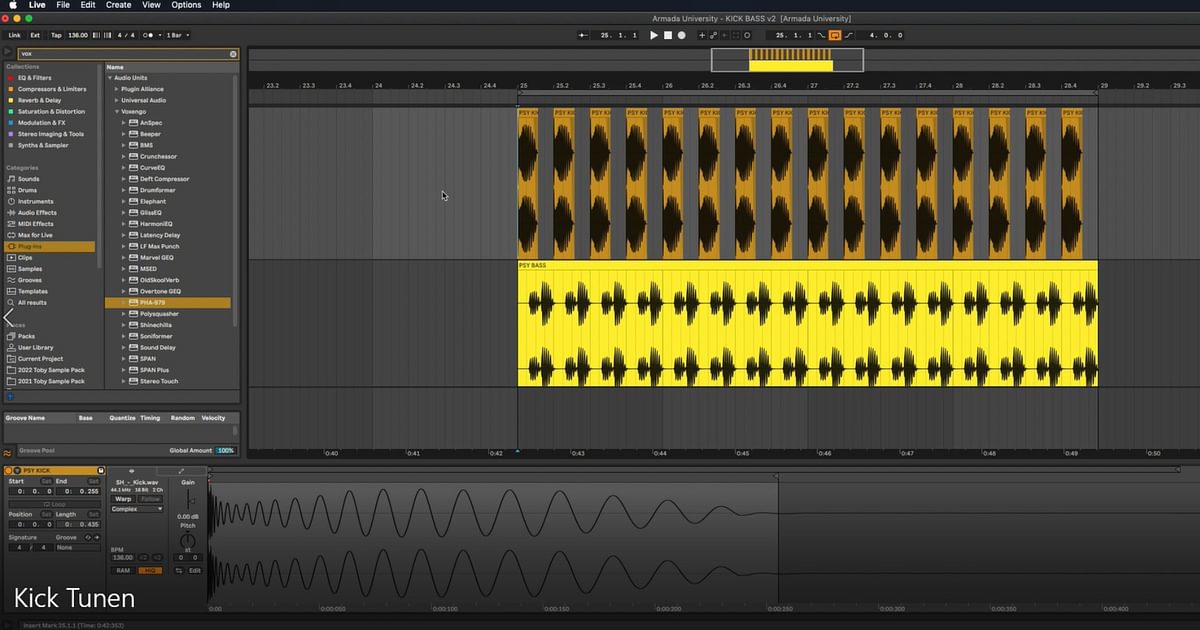Viewport: 1200px width, 630px height.
Task: Enable Warp for SH_-_Kick.wav
Action: click(x=122, y=498)
